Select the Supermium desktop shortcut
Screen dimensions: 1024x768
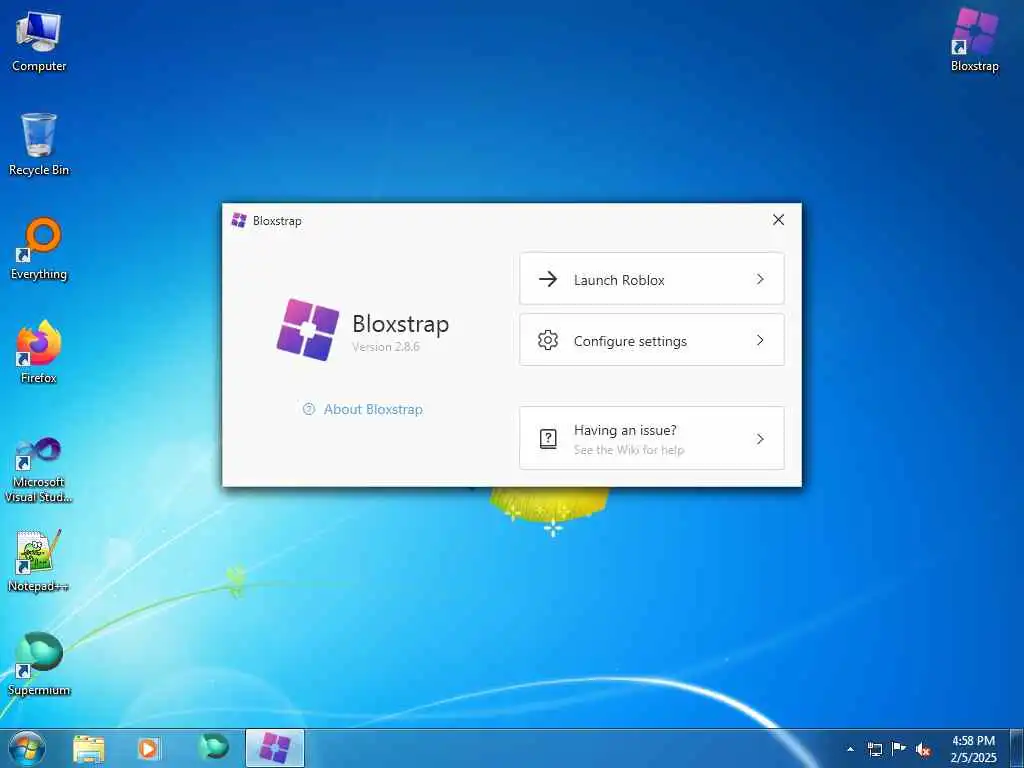(x=39, y=664)
